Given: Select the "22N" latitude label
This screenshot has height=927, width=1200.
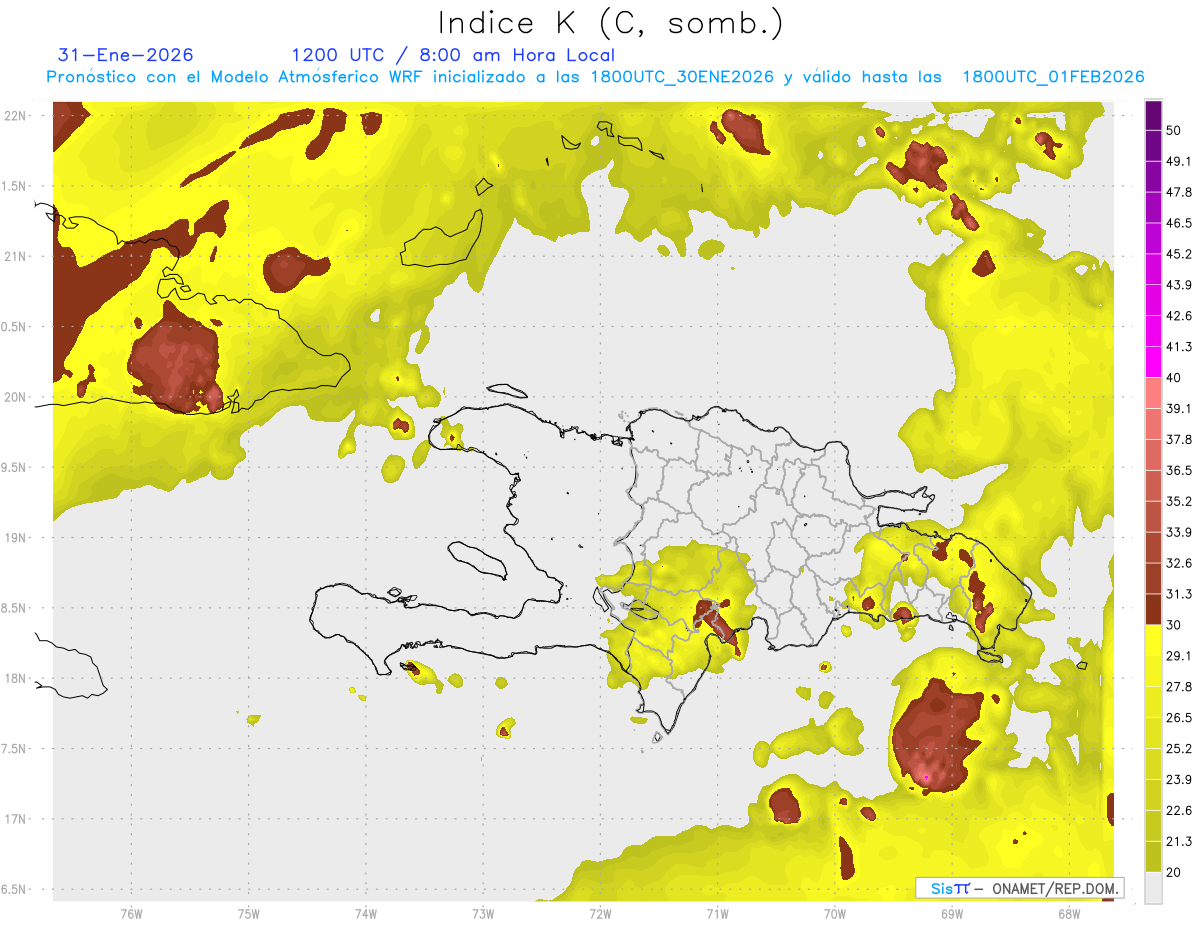Looking at the screenshot, I should [15, 116].
